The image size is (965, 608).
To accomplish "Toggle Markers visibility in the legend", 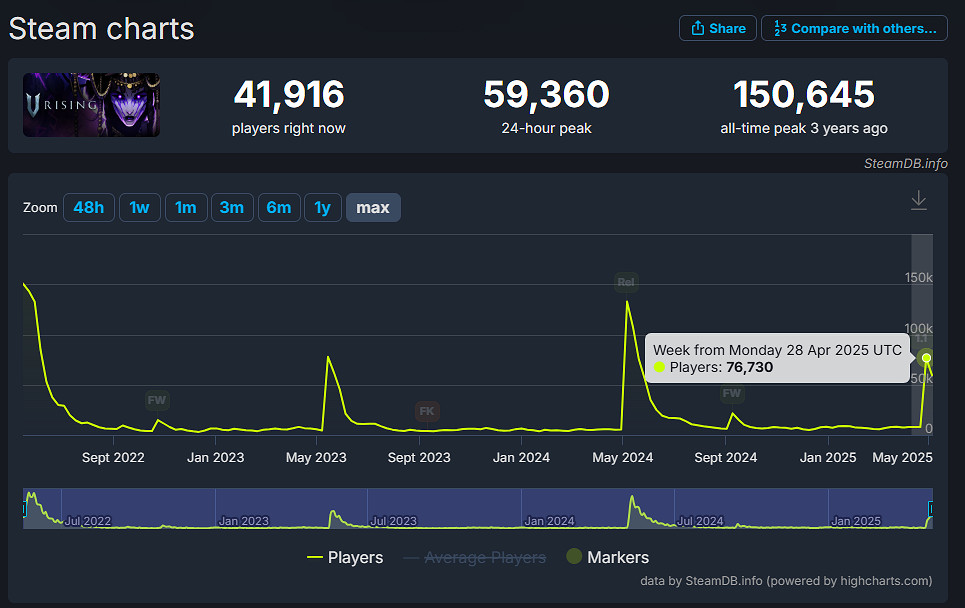I will click(607, 557).
